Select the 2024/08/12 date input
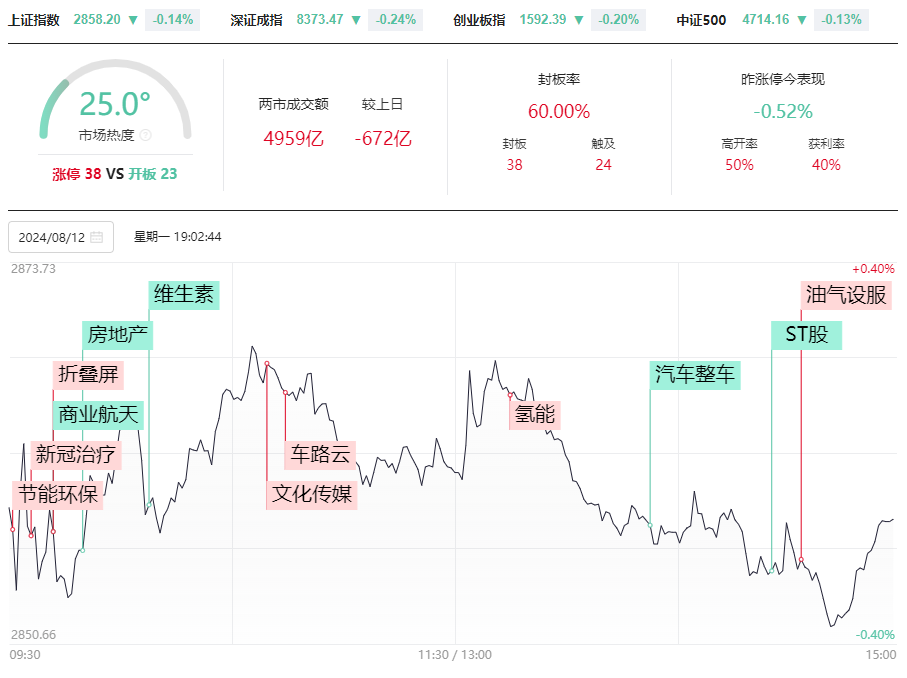907x678 pixels. point(61,237)
